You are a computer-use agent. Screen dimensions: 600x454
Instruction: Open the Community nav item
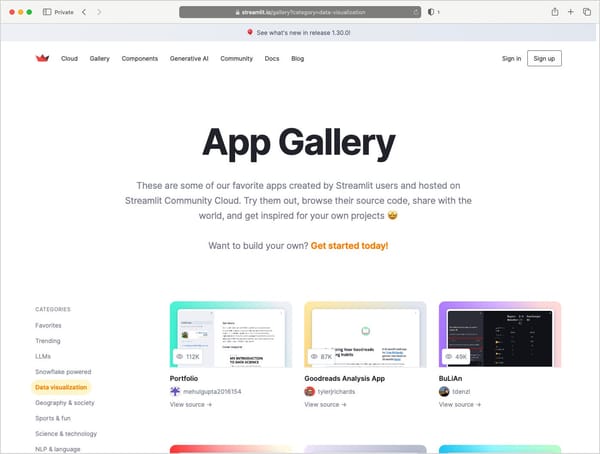point(236,59)
